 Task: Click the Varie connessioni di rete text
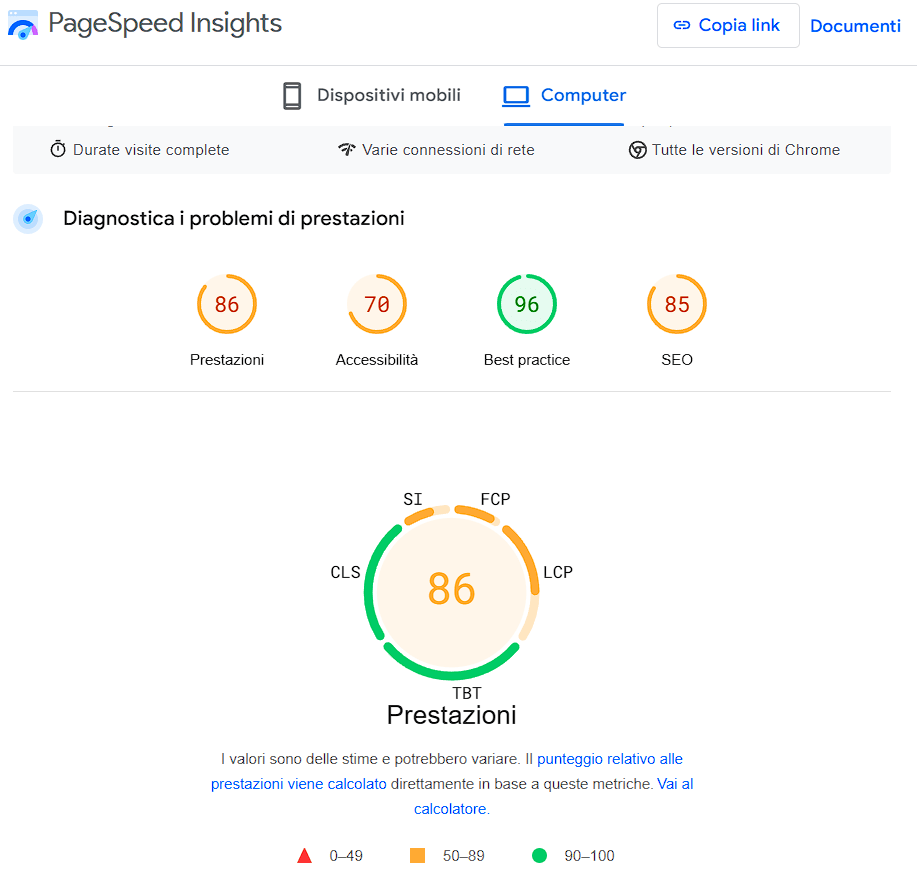pyautogui.click(x=448, y=150)
